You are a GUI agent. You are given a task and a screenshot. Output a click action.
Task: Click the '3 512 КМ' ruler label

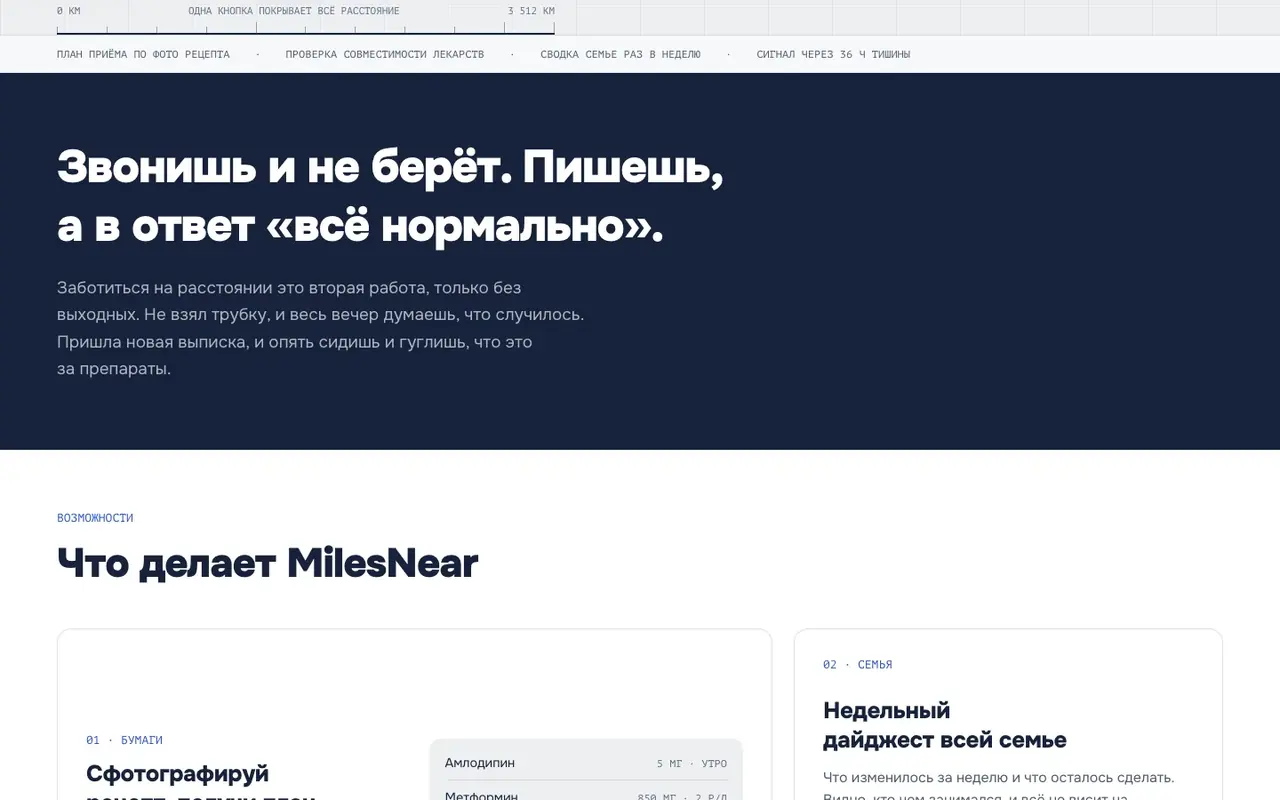click(531, 11)
